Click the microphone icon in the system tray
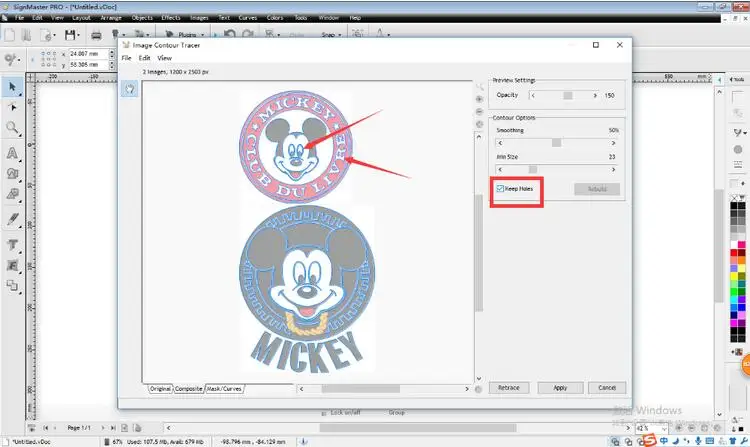This screenshot has width=750, height=447. pyautogui.click(x=699, y=441)
